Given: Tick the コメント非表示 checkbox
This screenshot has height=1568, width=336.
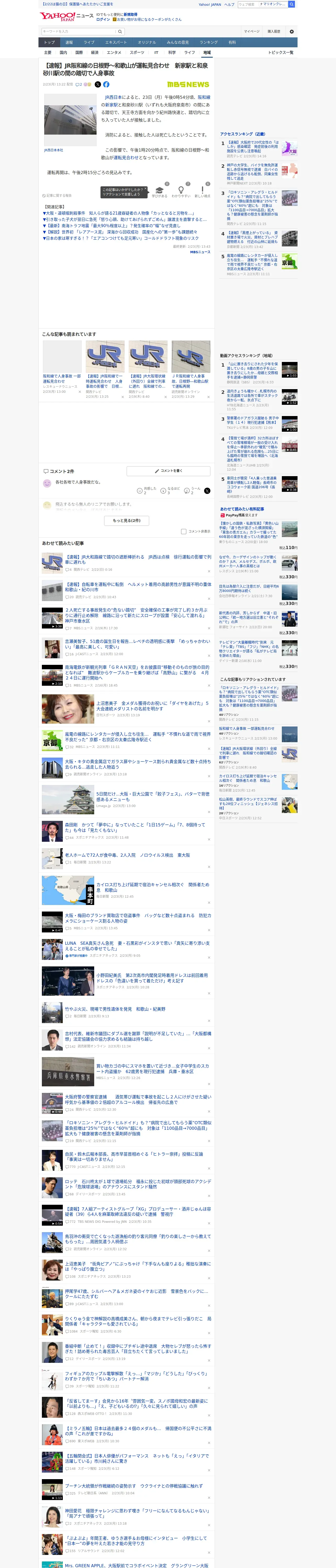Looking at the screenshot, I should 183,531.
